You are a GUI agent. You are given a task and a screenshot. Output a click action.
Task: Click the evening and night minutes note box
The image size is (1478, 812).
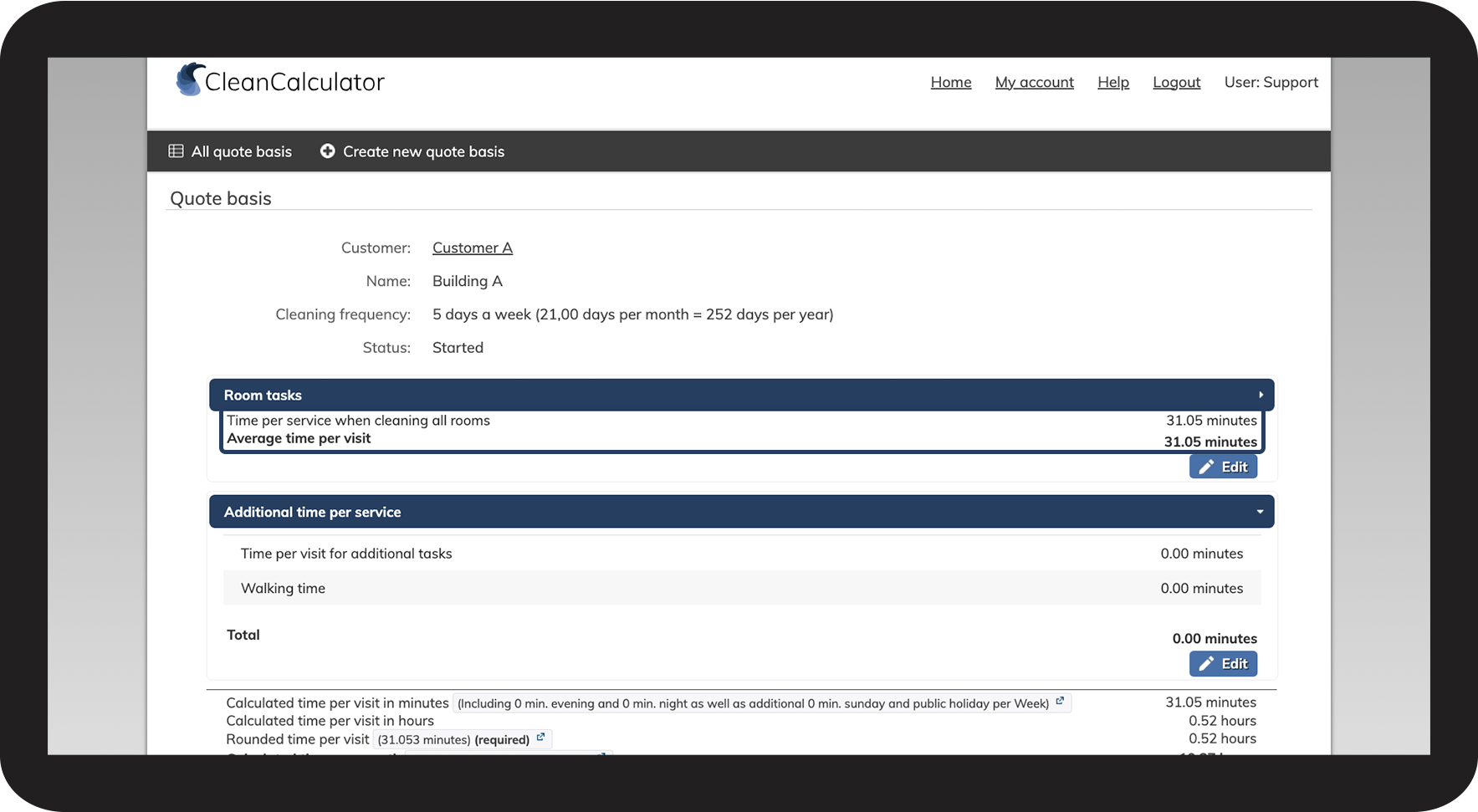tap(753, 703)
